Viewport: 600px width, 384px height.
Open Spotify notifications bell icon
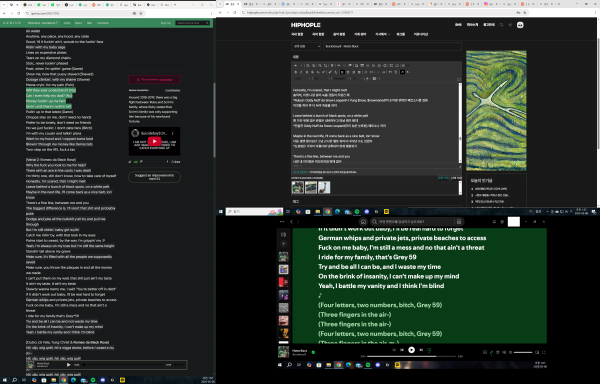tap(494, 221)
